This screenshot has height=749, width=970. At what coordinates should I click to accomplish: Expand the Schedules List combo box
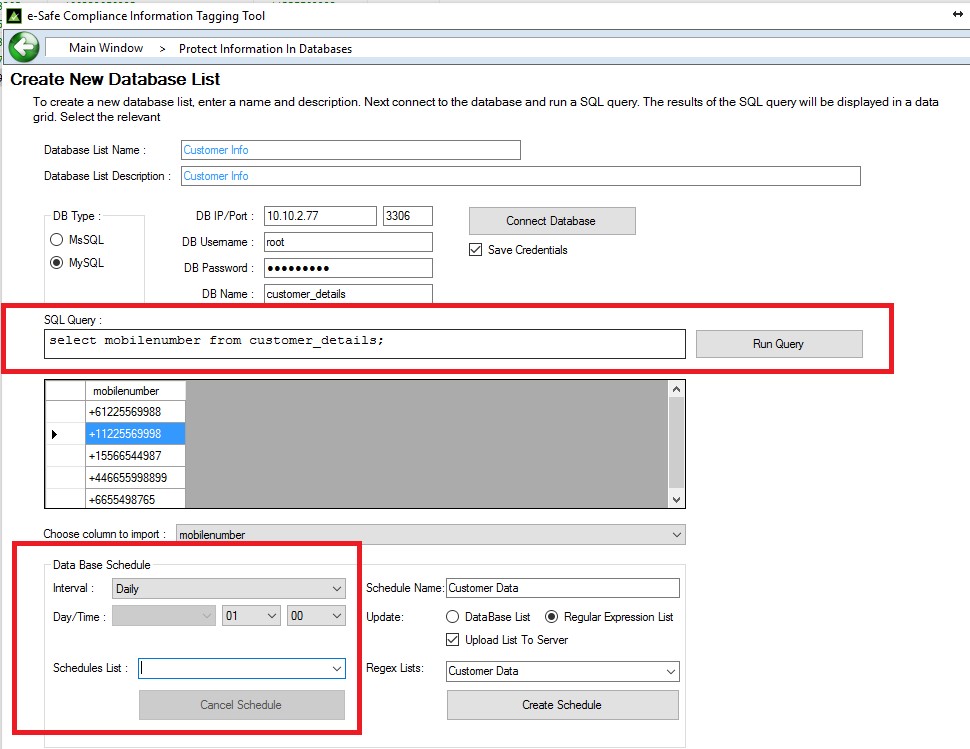(335, 668)
